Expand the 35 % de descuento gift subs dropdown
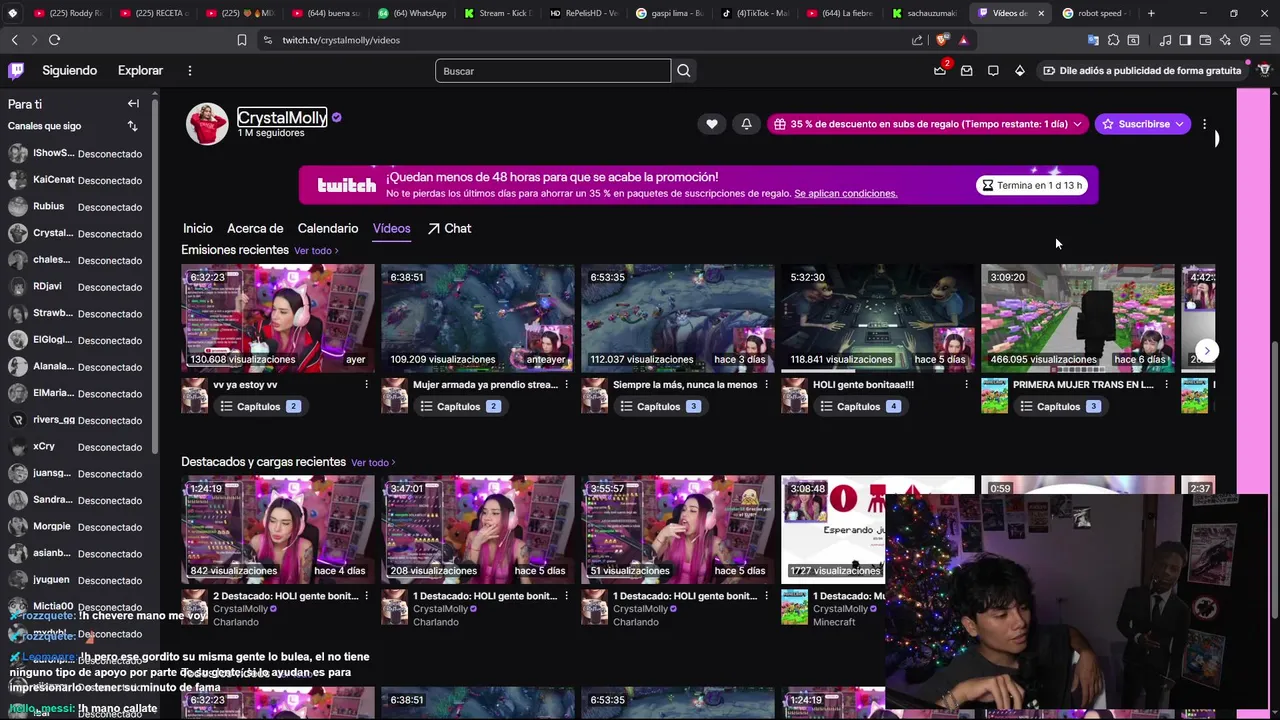The width and height of the screenshot is (1280, 720). [929, 124]
